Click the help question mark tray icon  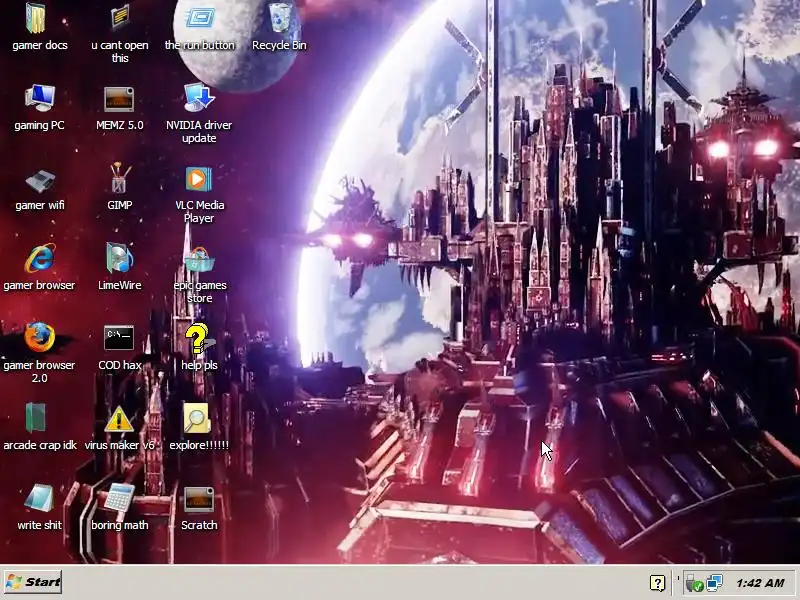click(x=658, y=583)
